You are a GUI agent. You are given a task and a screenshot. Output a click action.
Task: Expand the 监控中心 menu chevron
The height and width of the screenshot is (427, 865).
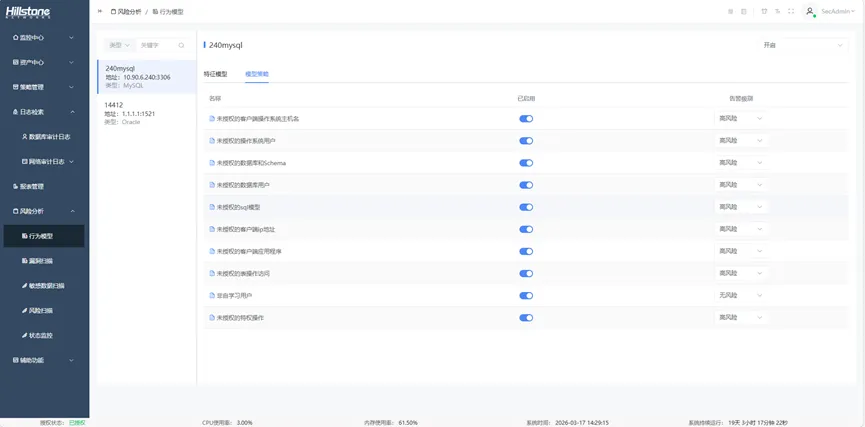click(71, 38)
